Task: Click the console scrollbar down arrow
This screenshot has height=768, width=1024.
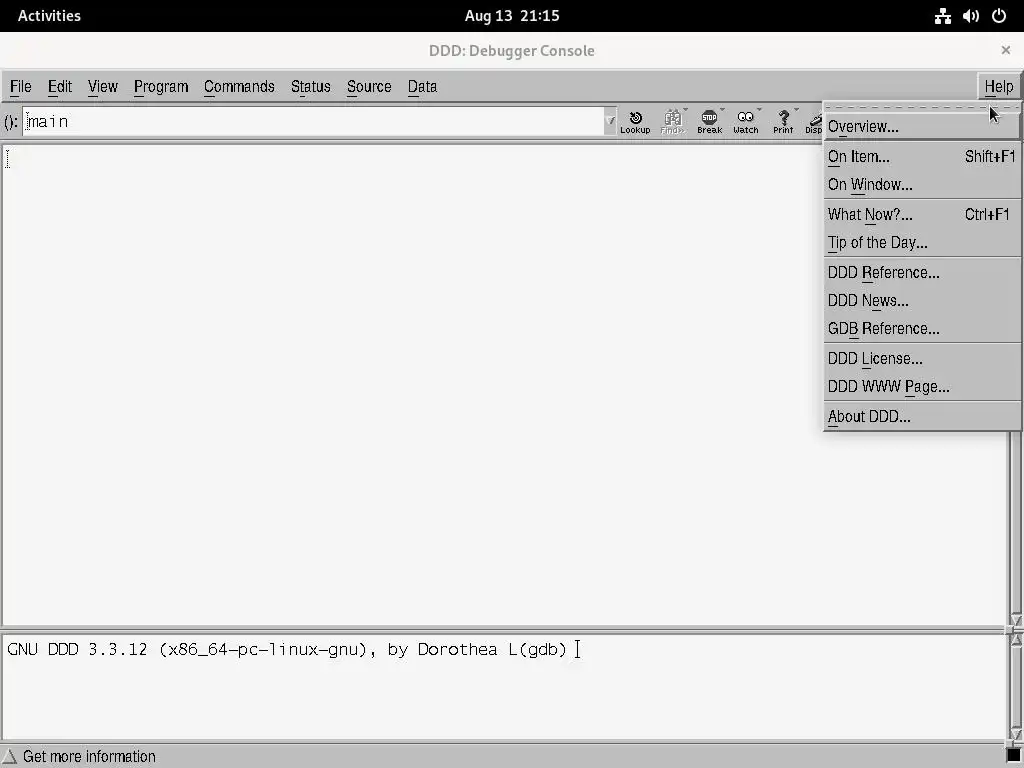Action: 1016,735
